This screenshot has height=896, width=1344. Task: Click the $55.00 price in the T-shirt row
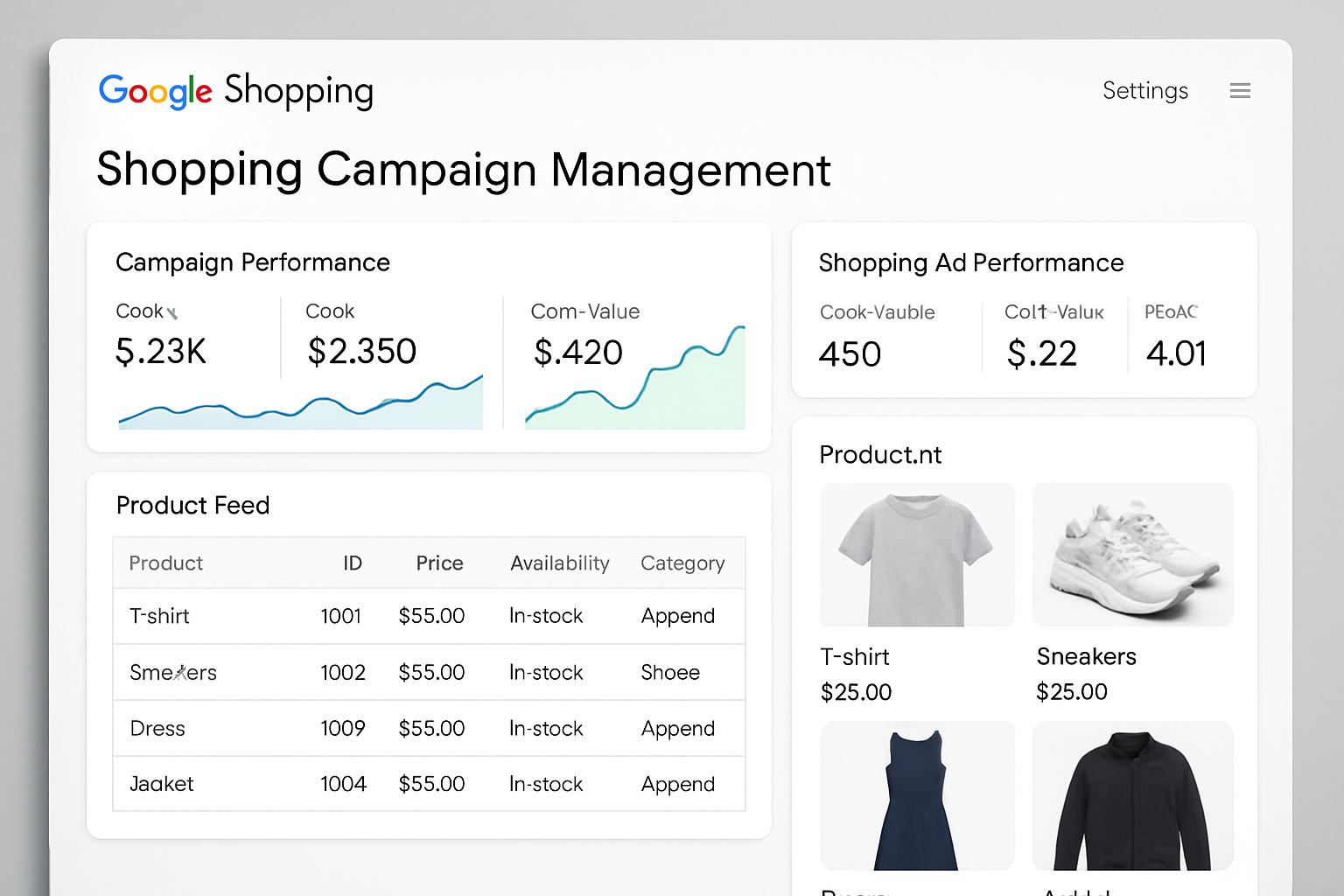[x=432, y=616]
